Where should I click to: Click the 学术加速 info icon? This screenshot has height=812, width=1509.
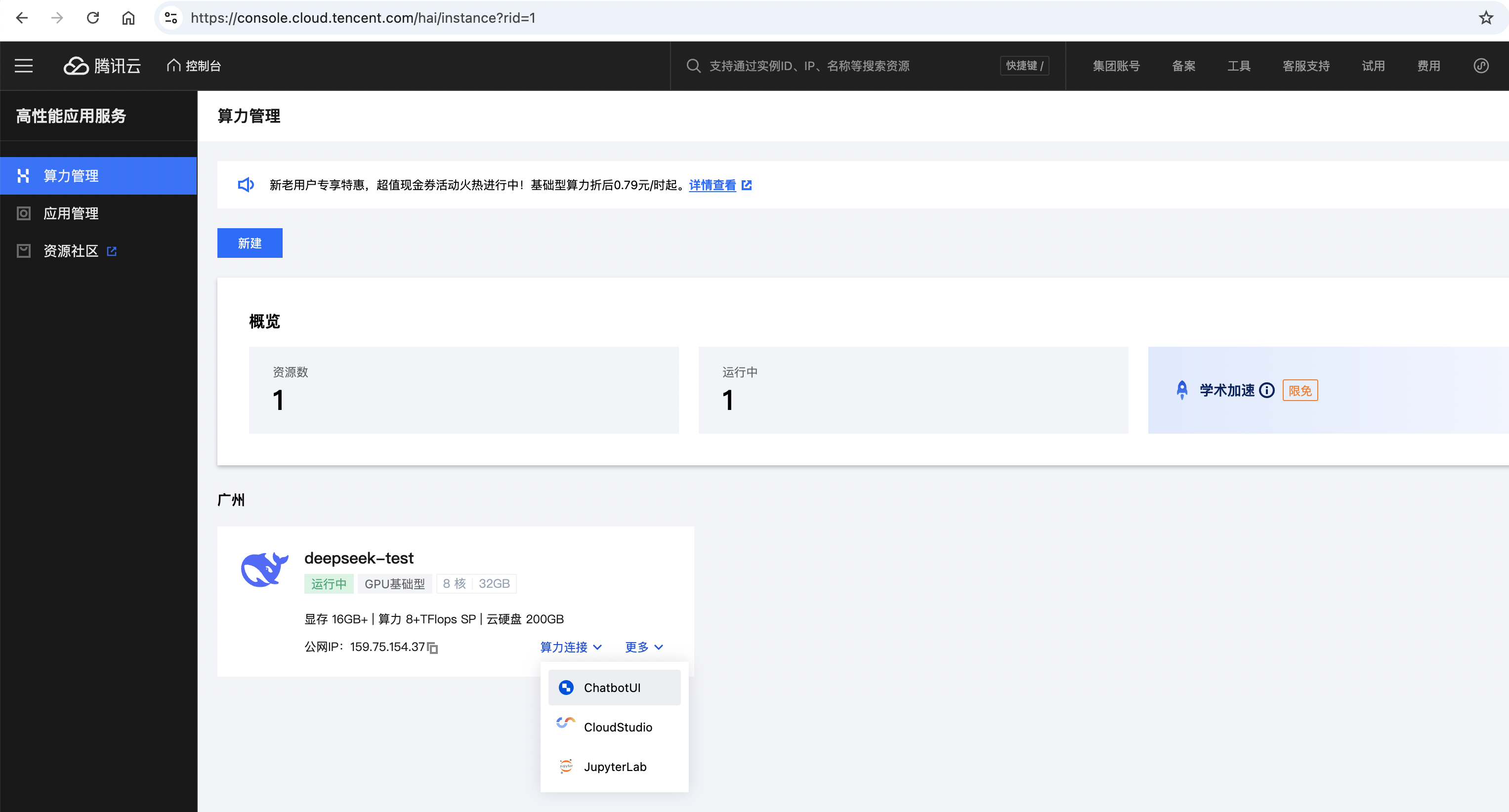click(x=1266, y=391)
